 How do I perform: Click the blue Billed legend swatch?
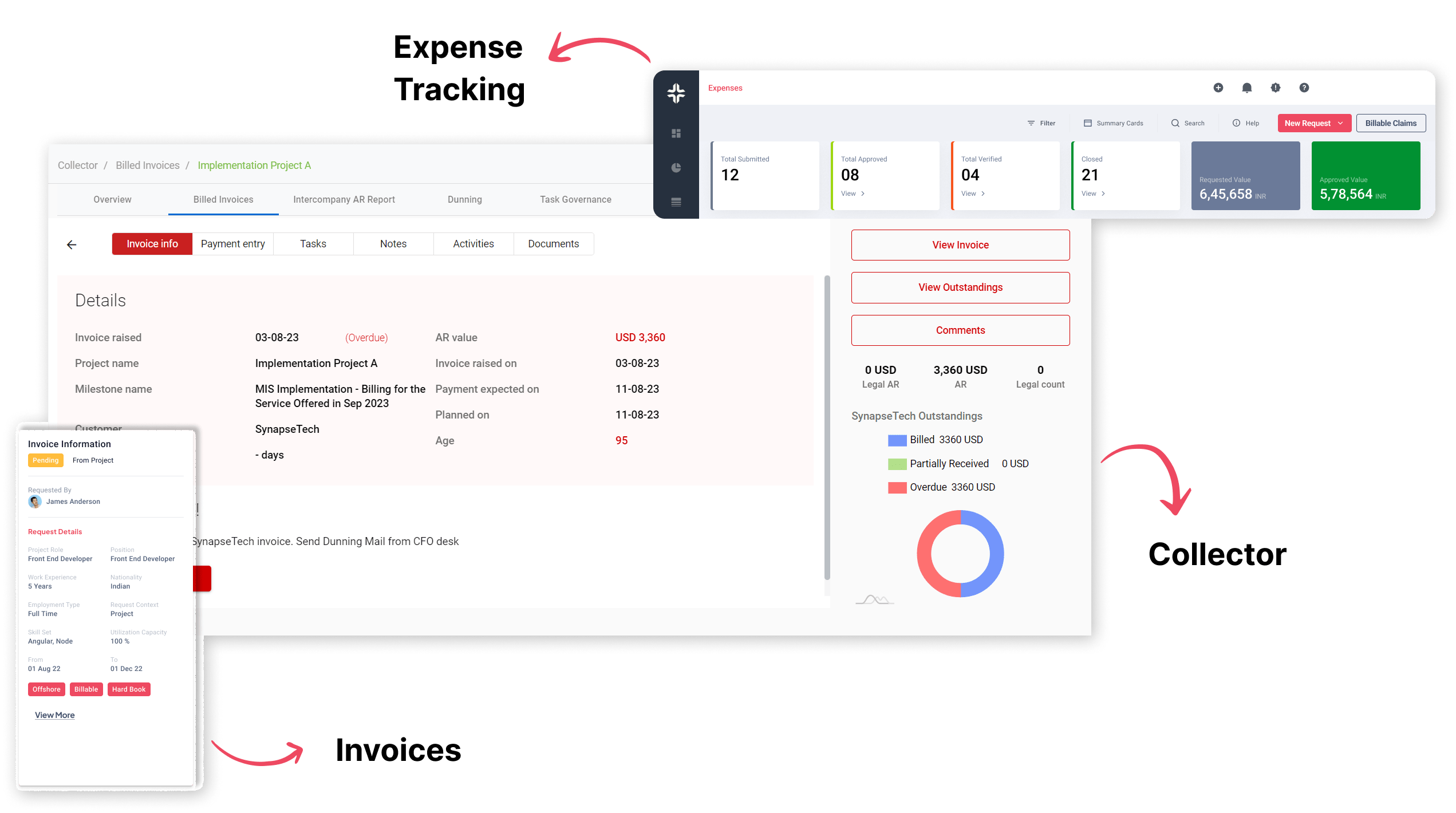pos(897,440)
